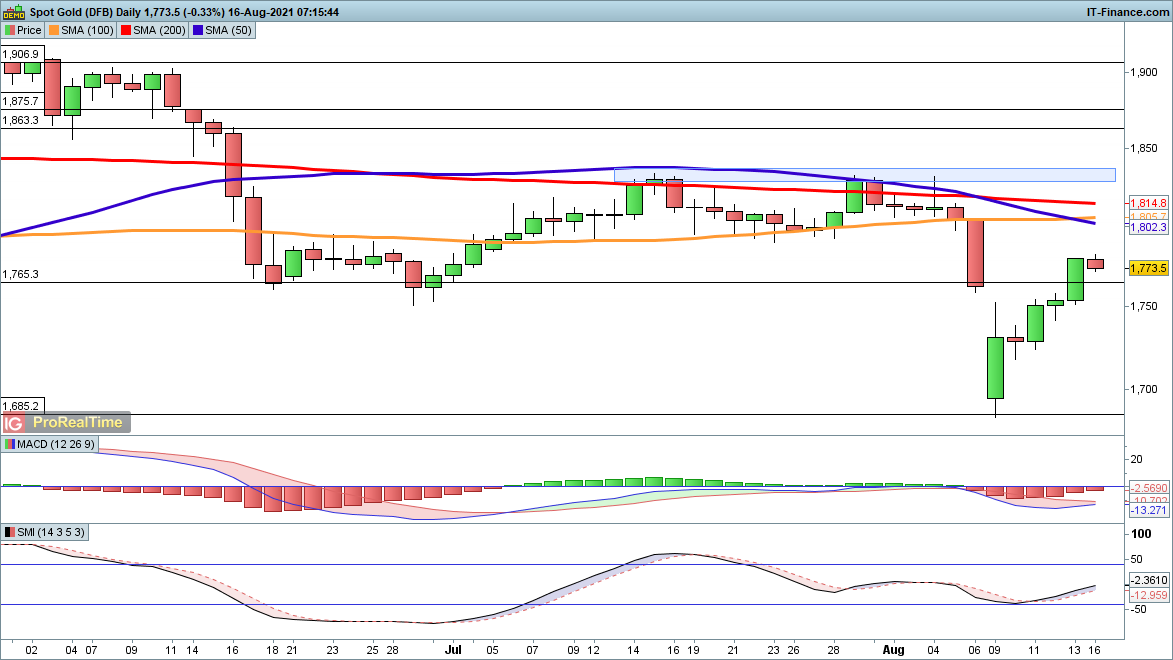Click the blue shaded resistance zone rectangle
This screenshot has width=1173, height=660.
[864, 175]
